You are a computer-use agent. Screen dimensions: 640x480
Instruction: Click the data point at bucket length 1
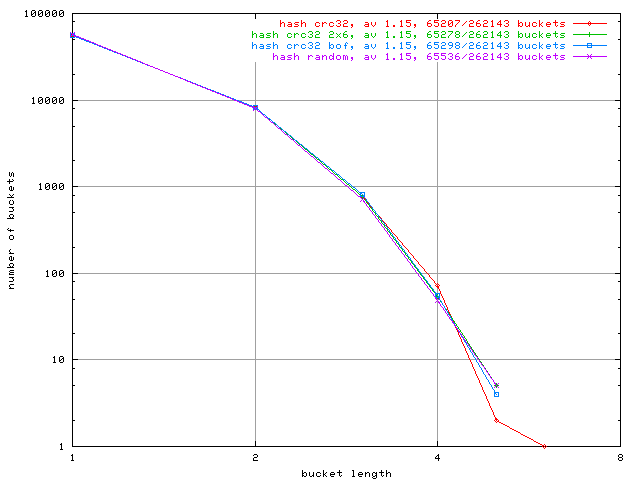(x=73, y=35)
